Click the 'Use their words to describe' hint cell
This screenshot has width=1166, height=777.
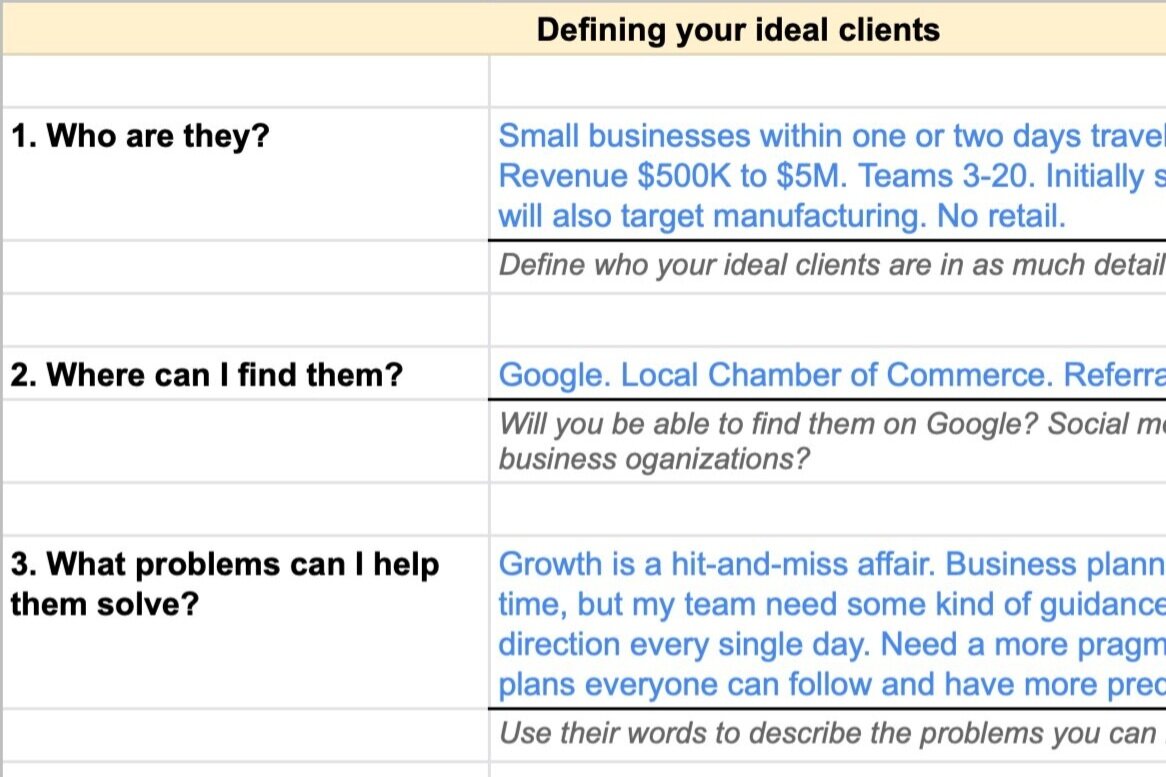[828, 735]
